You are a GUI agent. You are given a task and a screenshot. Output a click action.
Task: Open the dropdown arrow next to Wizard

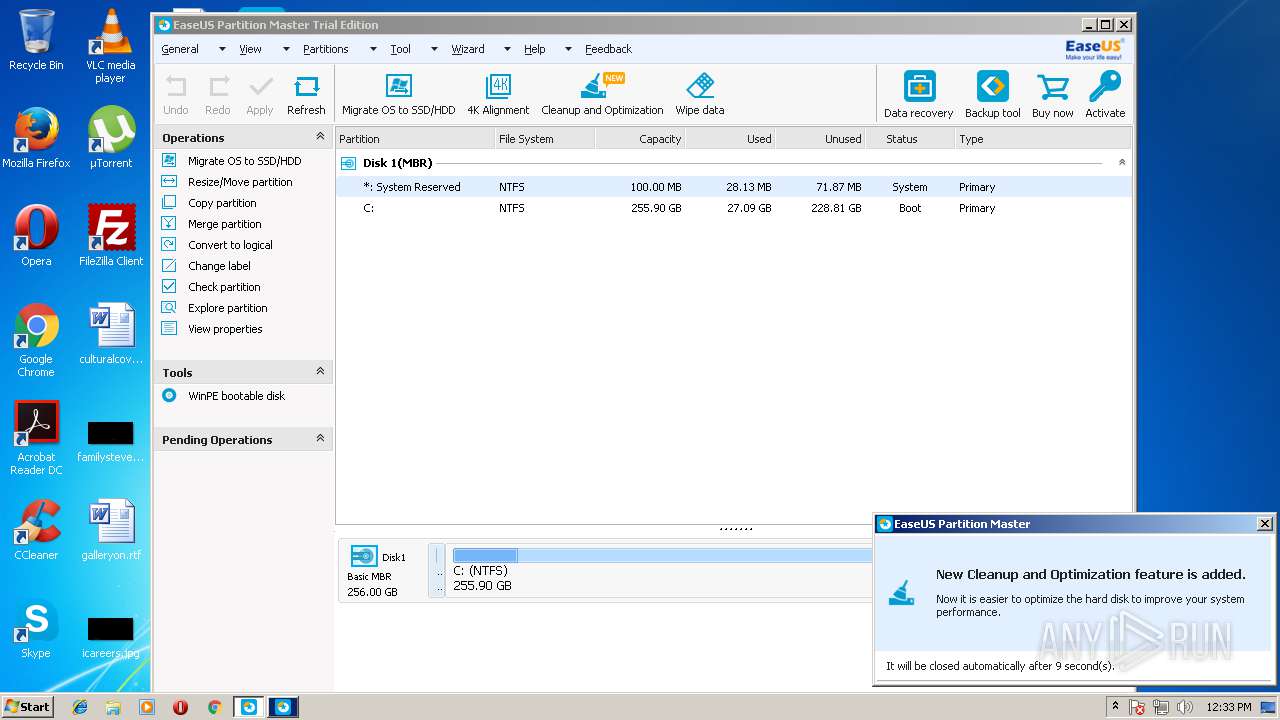tap(507, 49)
